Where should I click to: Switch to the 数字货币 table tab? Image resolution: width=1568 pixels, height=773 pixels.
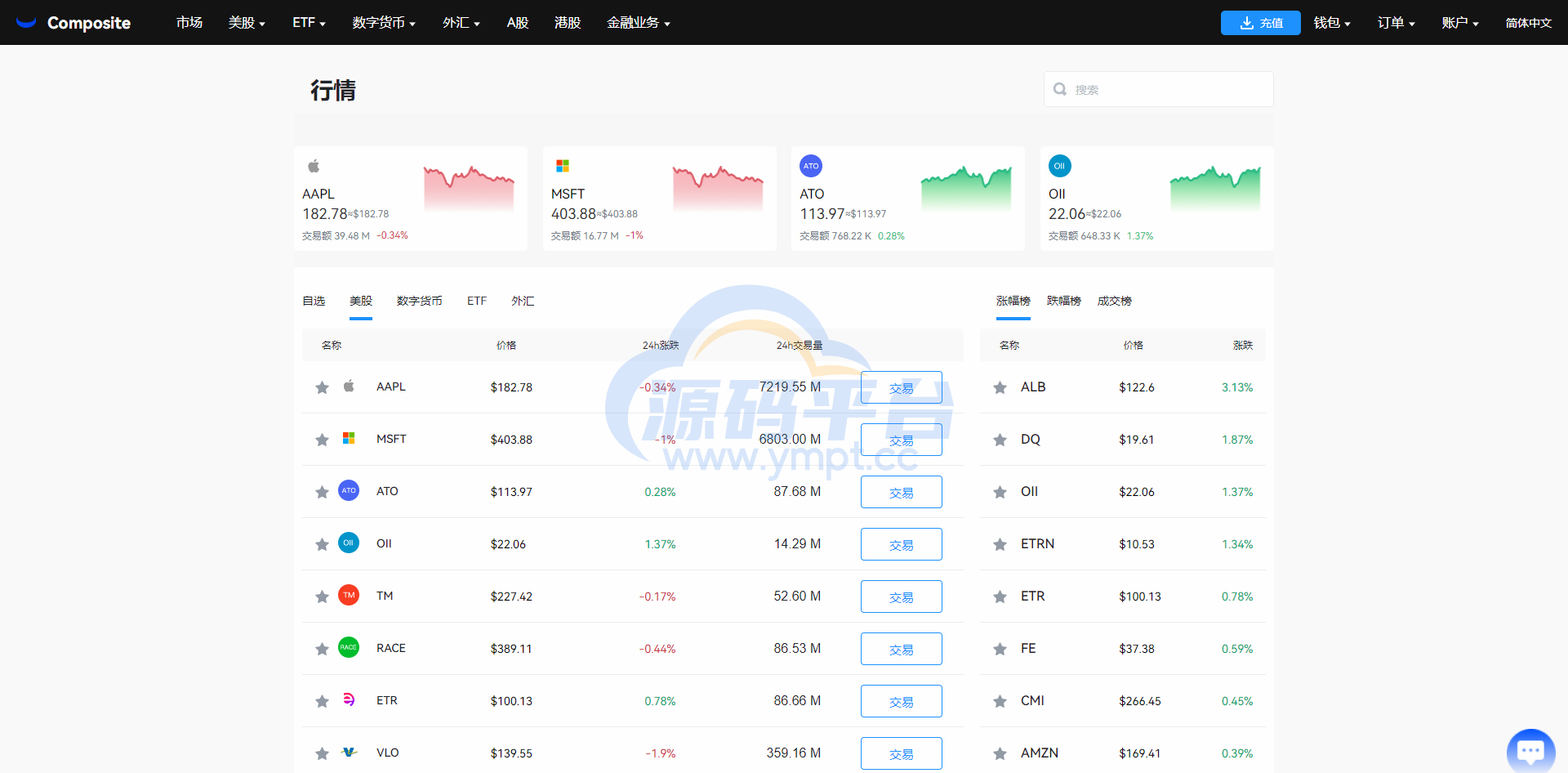(420, 301)
